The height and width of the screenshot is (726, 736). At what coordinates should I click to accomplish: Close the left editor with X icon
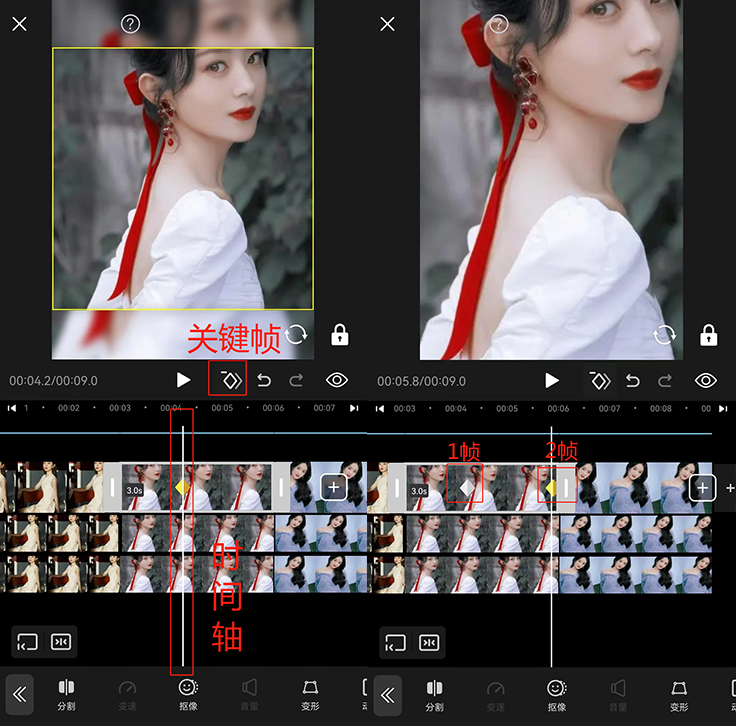(x=19, y=24)
